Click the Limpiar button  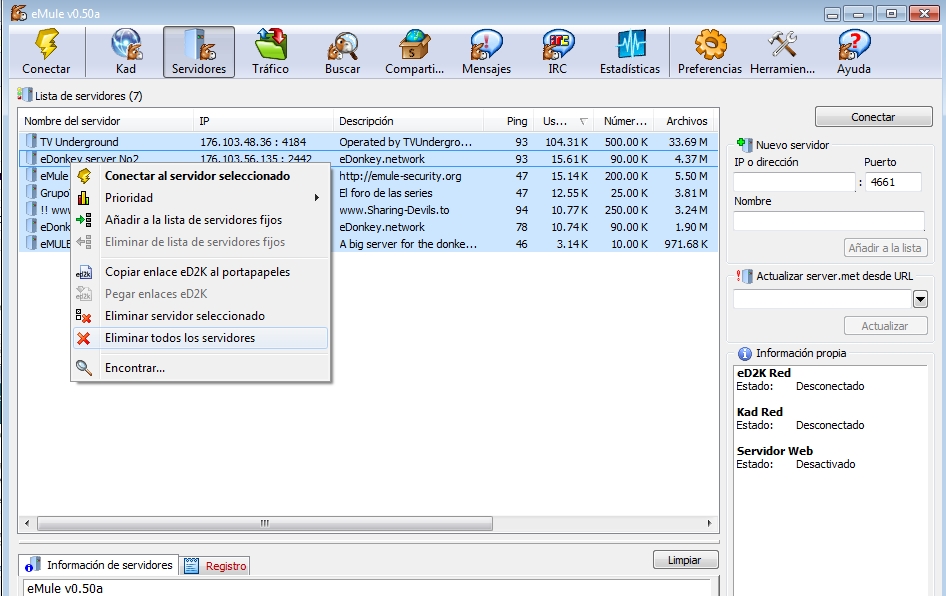685,560
